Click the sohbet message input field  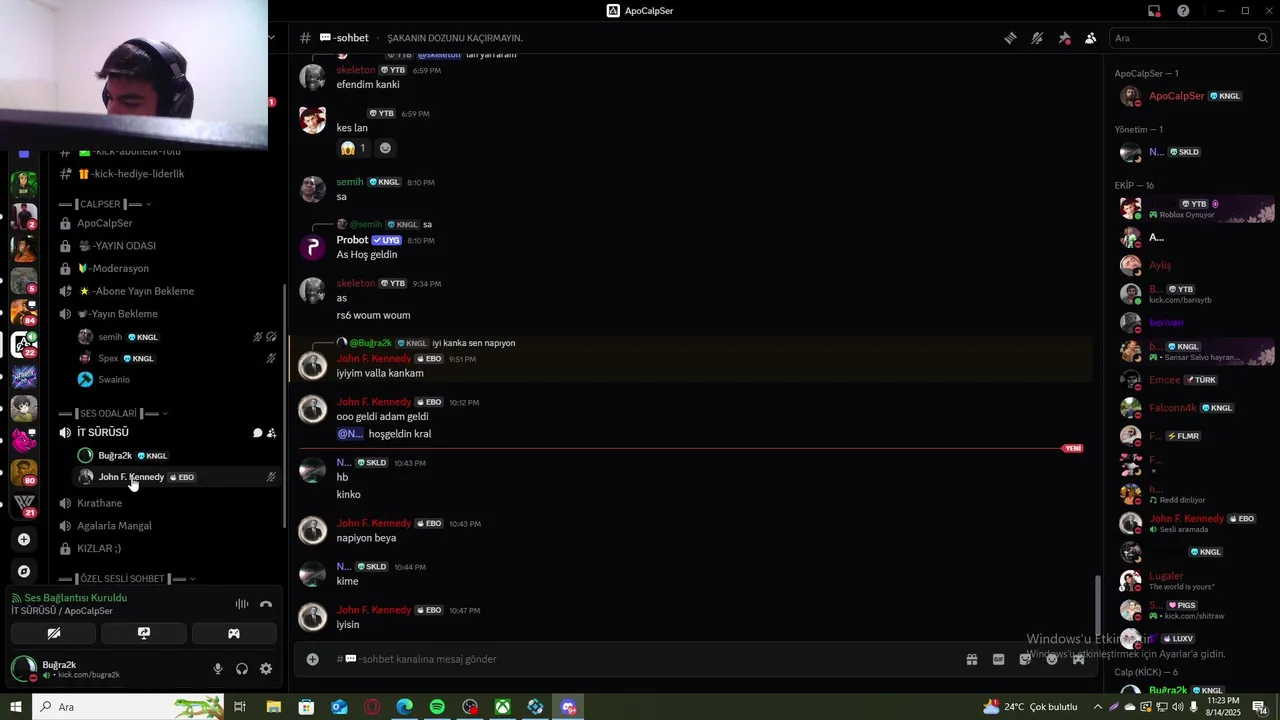pos(640,659)
